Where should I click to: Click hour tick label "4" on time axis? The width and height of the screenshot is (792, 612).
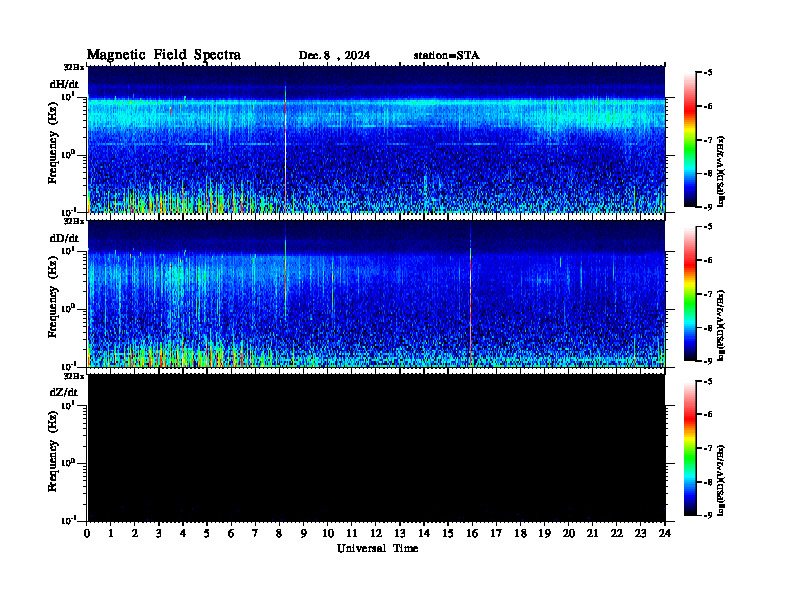click(x=184, y=534)
